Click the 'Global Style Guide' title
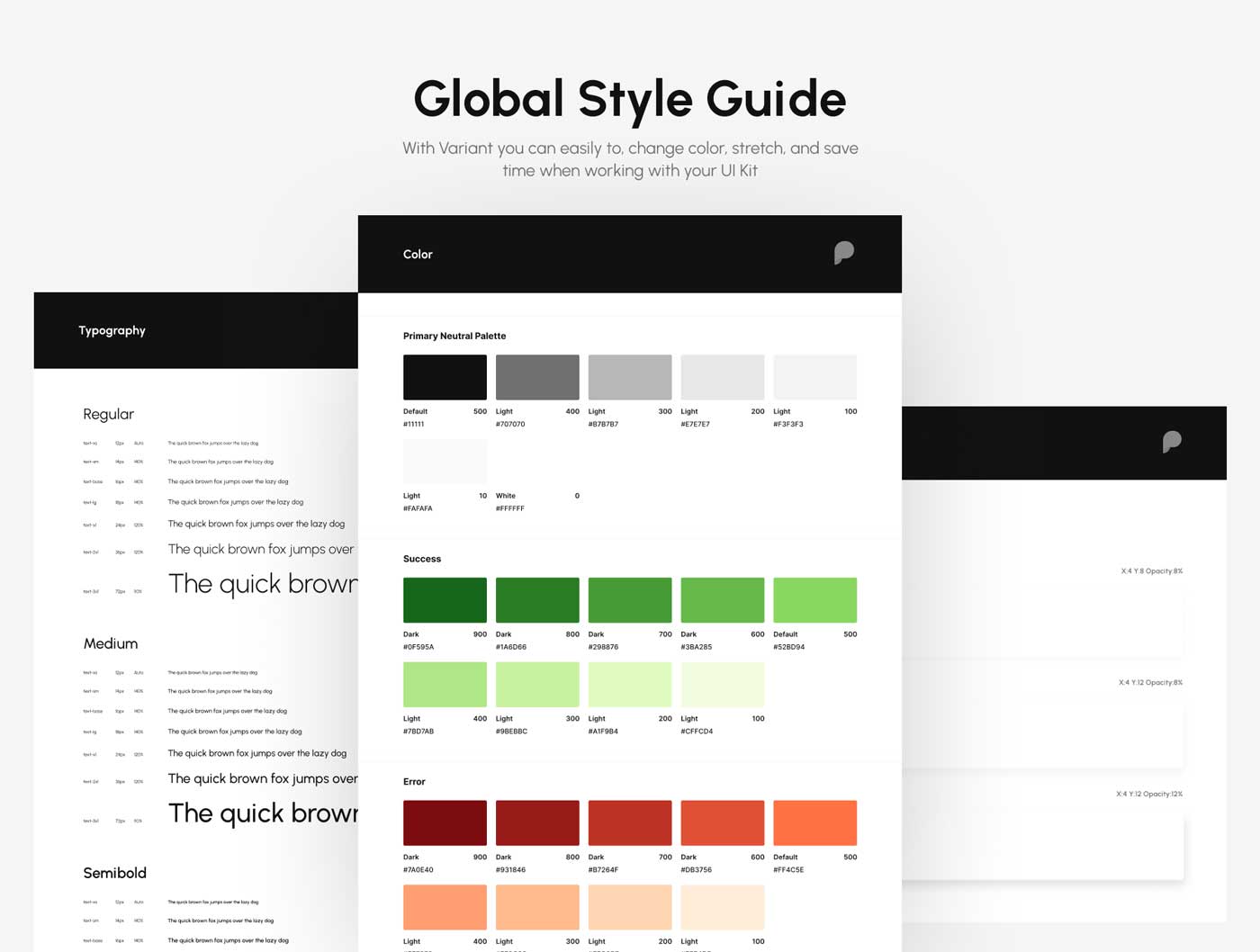Screen dimensions: 1260x952 [630, 99]
